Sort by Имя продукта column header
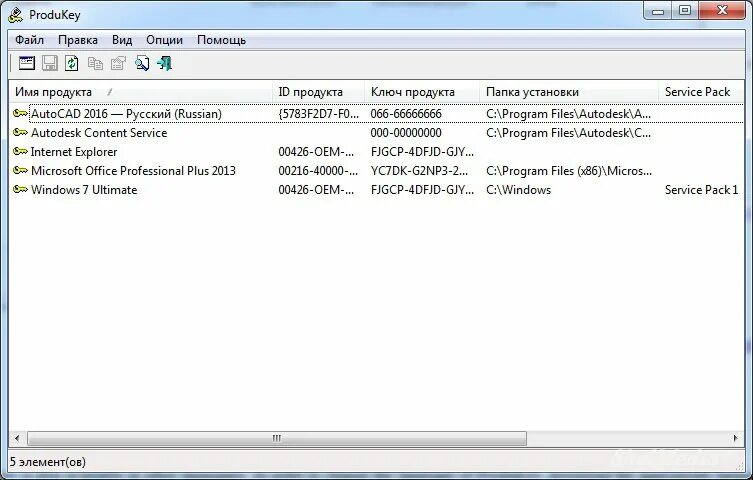Image resolution: width=753 pixels, height=480 pixels. tap(141, 92)
